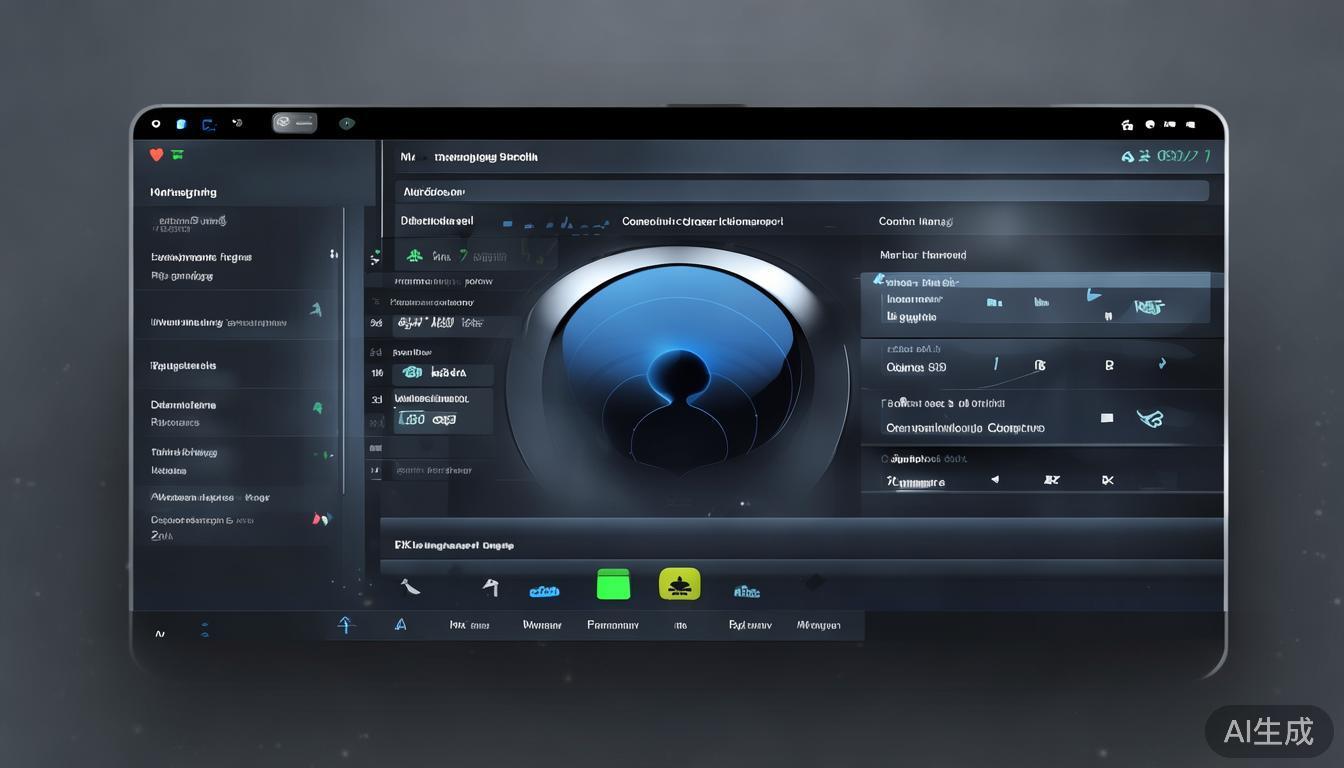This screenshot has height=768, width=1344.
Task: Click the knife-shaped tool icon in dock
Action: (x=409, y=587)
